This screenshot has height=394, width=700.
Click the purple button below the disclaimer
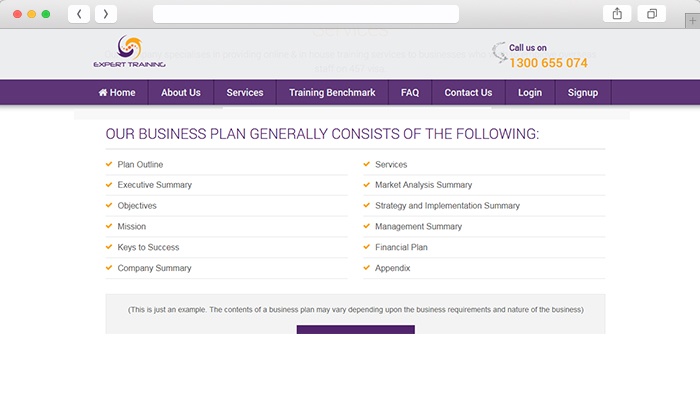point(356,329)
